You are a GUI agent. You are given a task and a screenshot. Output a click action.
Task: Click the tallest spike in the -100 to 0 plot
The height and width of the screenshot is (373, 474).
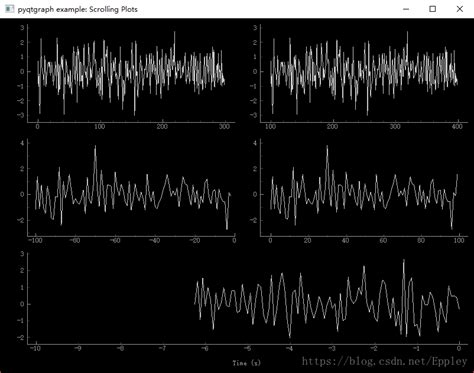click(x=95, y=148)
